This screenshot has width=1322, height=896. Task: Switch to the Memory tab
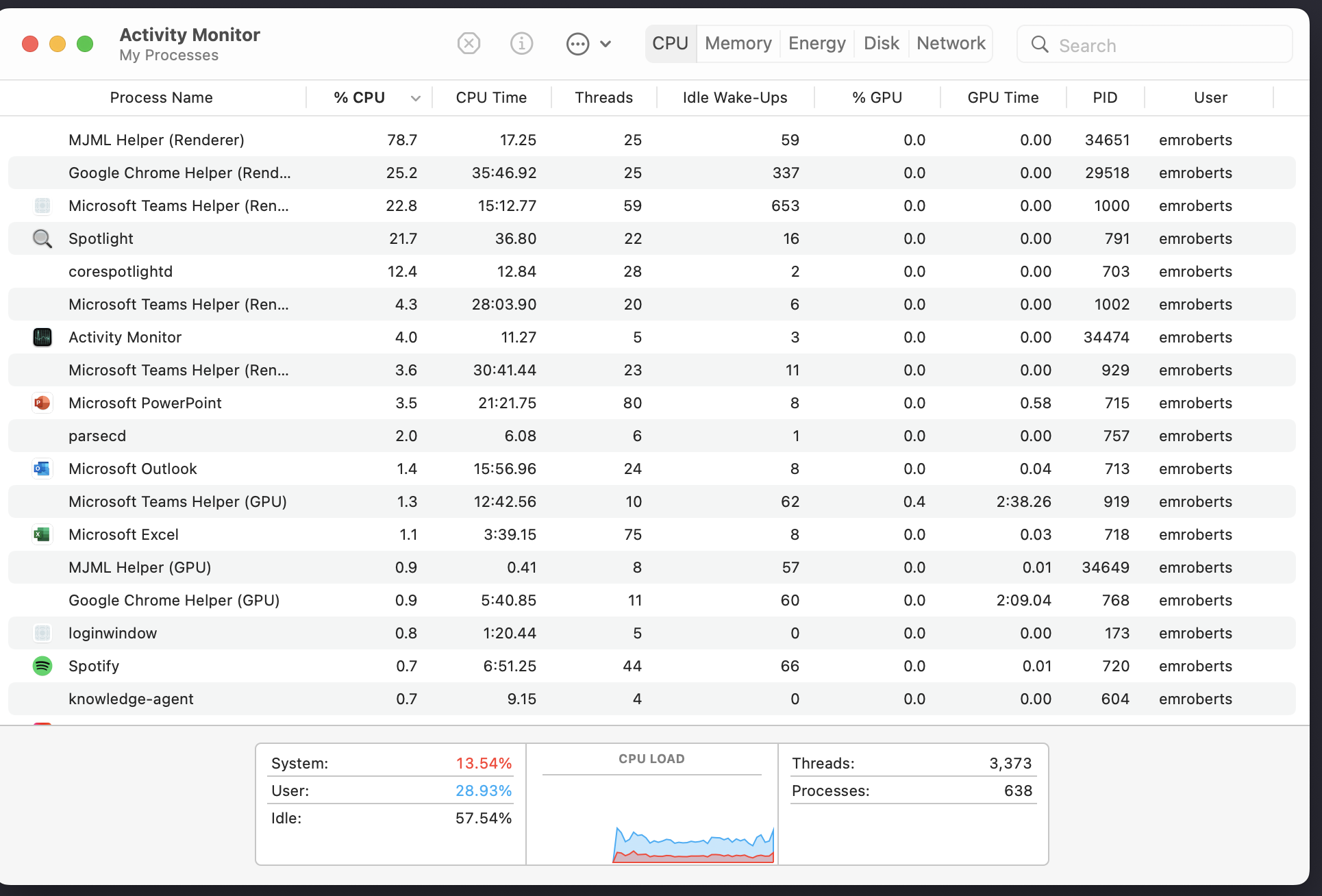click(x=738, y=43)
